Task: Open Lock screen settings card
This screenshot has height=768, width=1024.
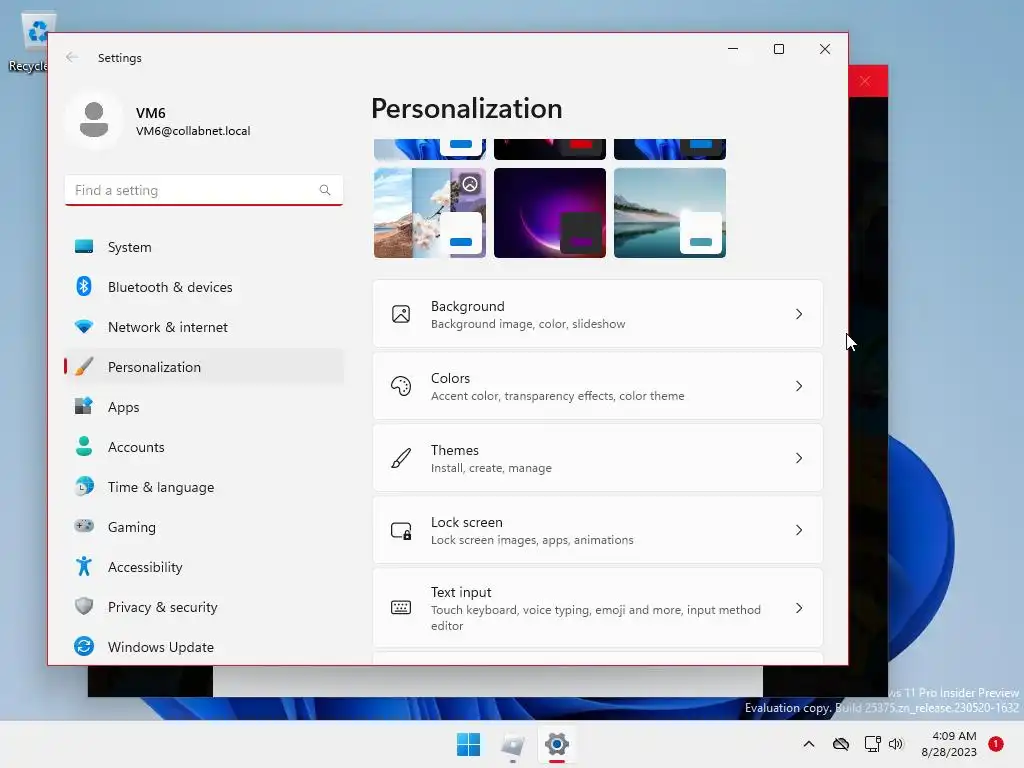Action: pyautogui.click(x=598, y=530)
